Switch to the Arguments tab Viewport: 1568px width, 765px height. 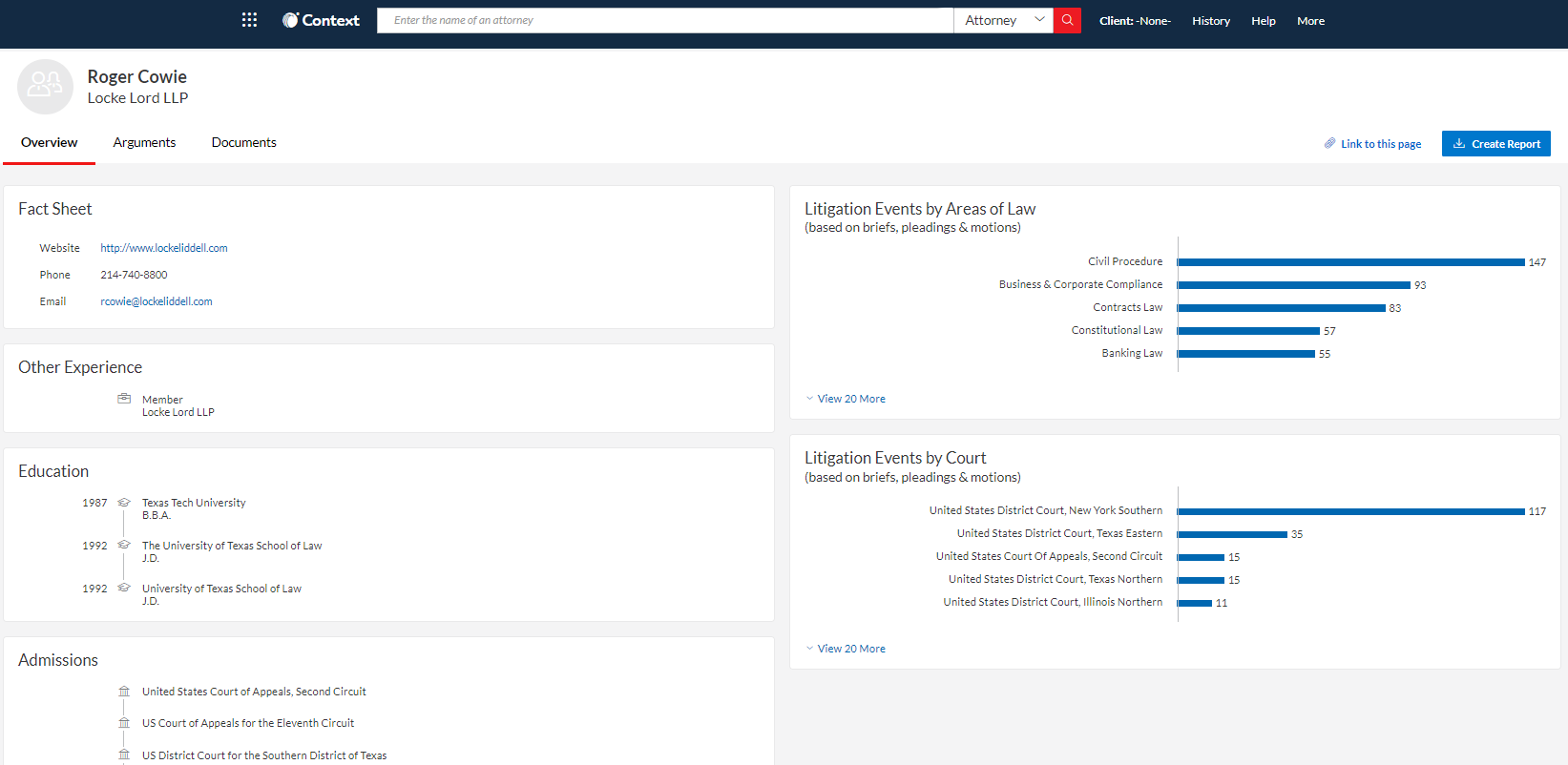pyautogui.click(x=144, y=142)
